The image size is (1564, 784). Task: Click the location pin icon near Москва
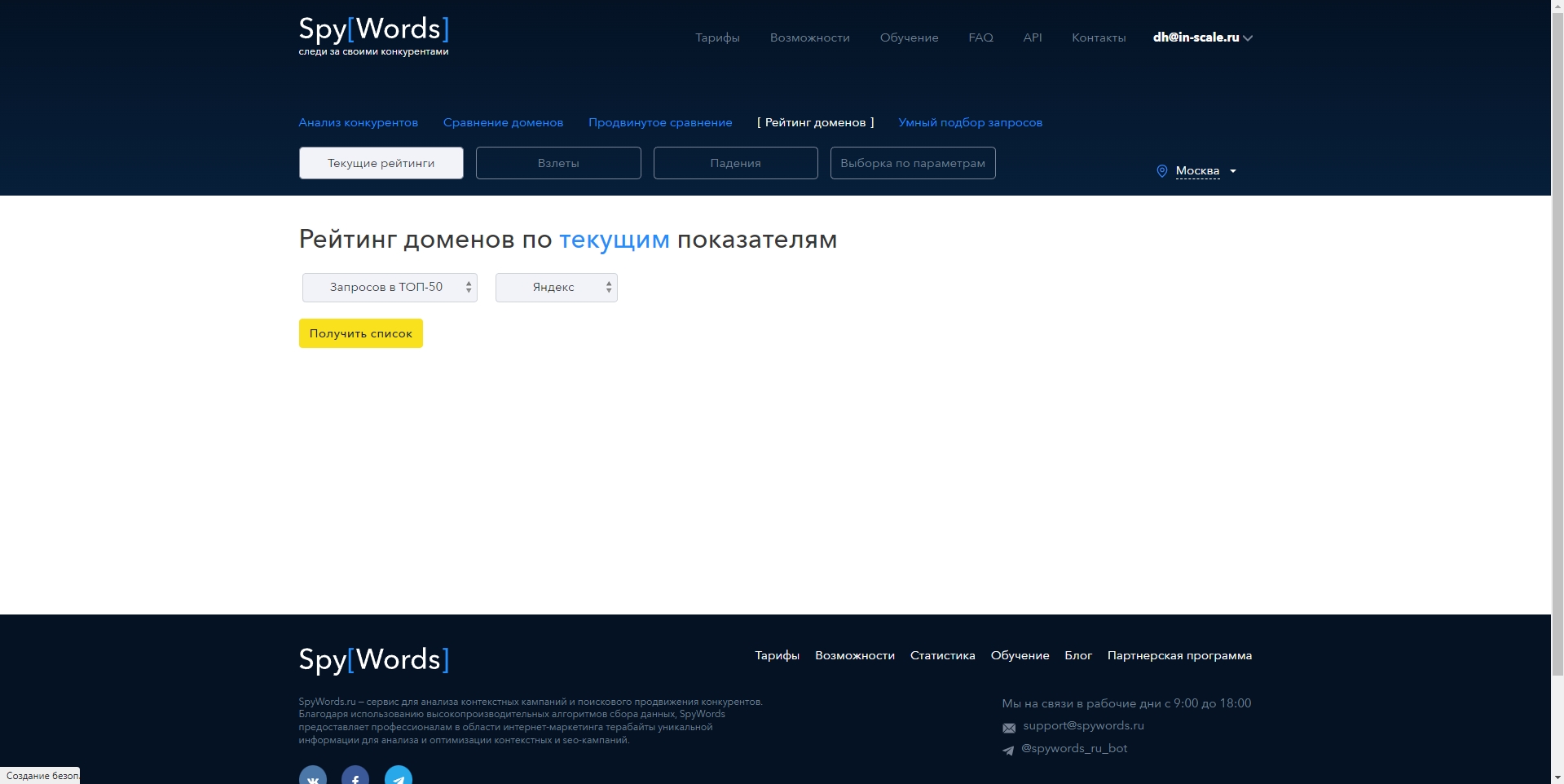[x=1162, y=171]
